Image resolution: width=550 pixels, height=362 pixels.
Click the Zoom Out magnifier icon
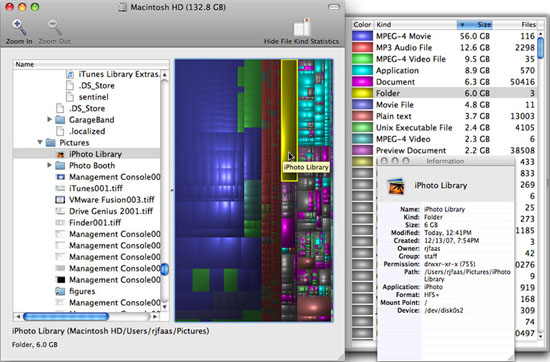click(x=55, y=27)
